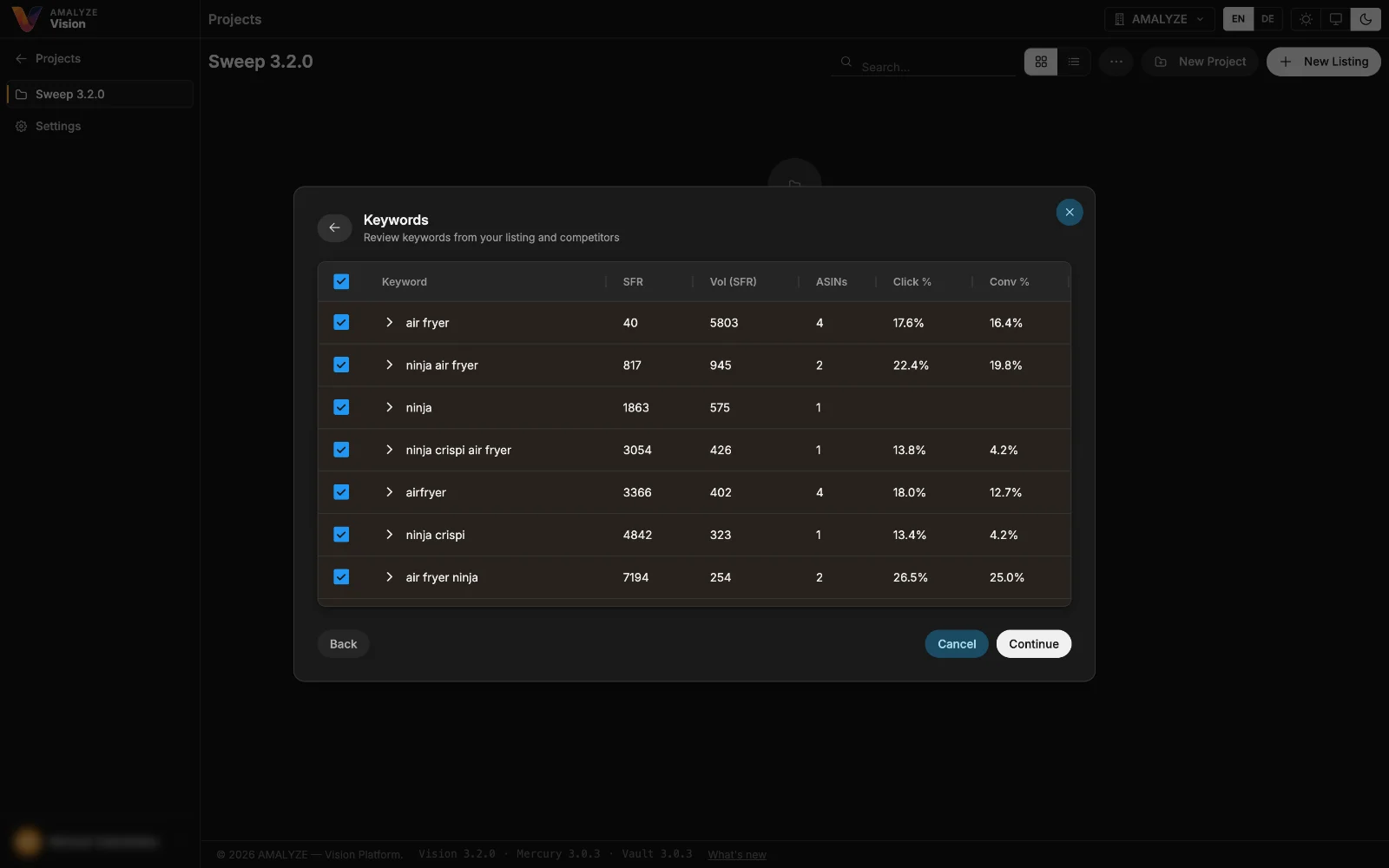The image size is (1389, 868).
Task: Expand the 'ninja crispi' row
Action: point(389,535)
